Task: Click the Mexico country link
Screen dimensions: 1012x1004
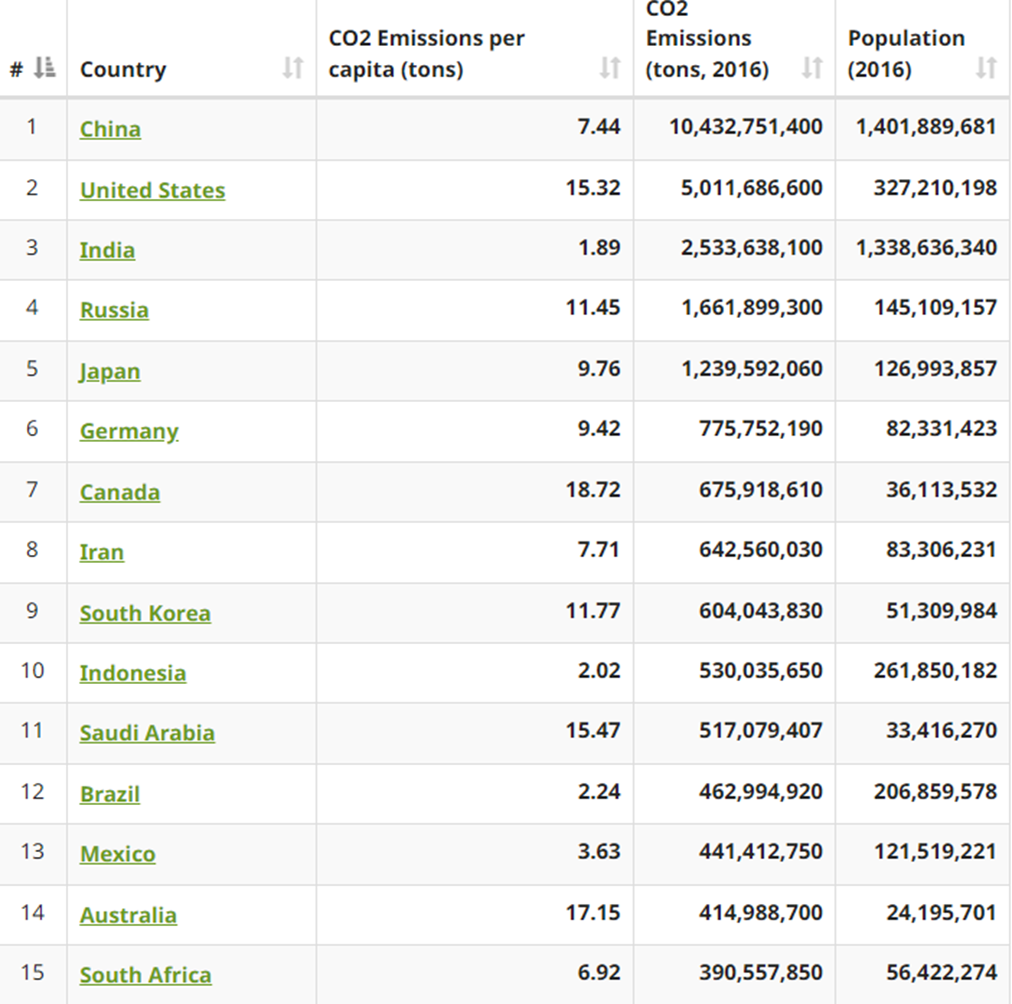Action: pyautogui.click(x=118, y=854)
